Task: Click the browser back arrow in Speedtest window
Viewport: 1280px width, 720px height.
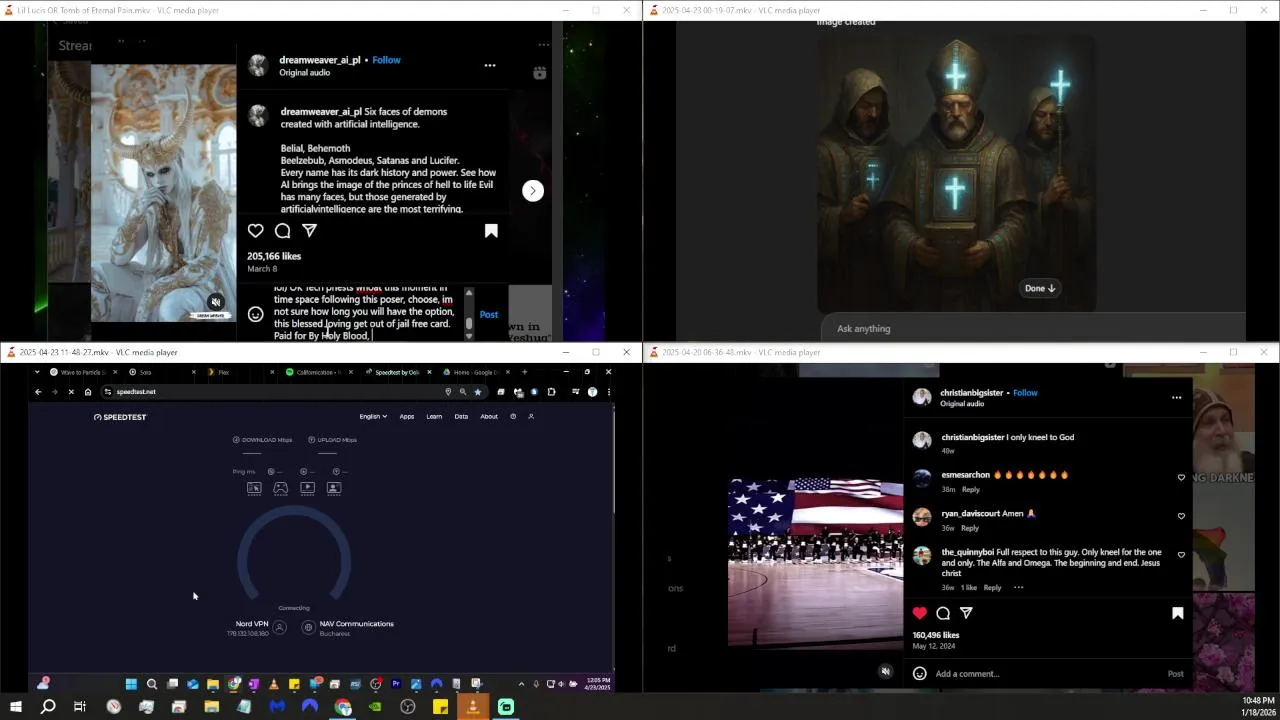Action: 38,392
